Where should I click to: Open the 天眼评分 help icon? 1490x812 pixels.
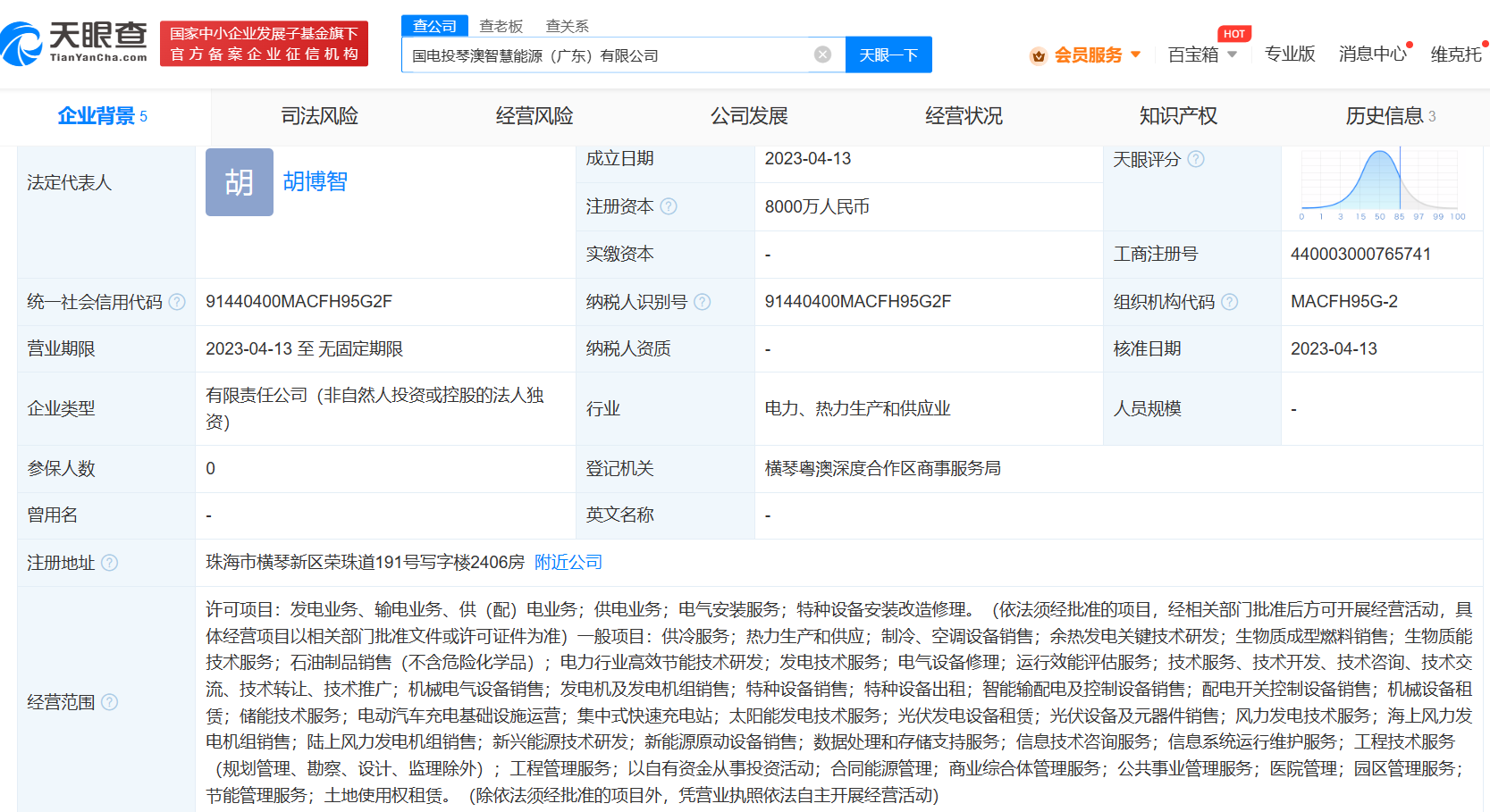[x=1197, y=159]
